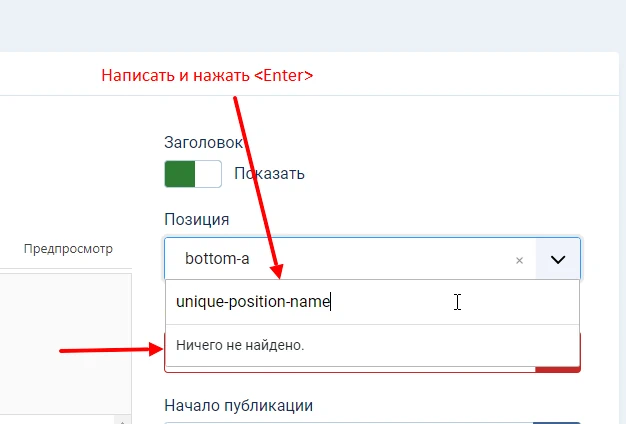This screenshot has height=424, width=626.
Task: Click the red button behind the dropdown list
Action: pyautogui.click(x=558, y=369)
